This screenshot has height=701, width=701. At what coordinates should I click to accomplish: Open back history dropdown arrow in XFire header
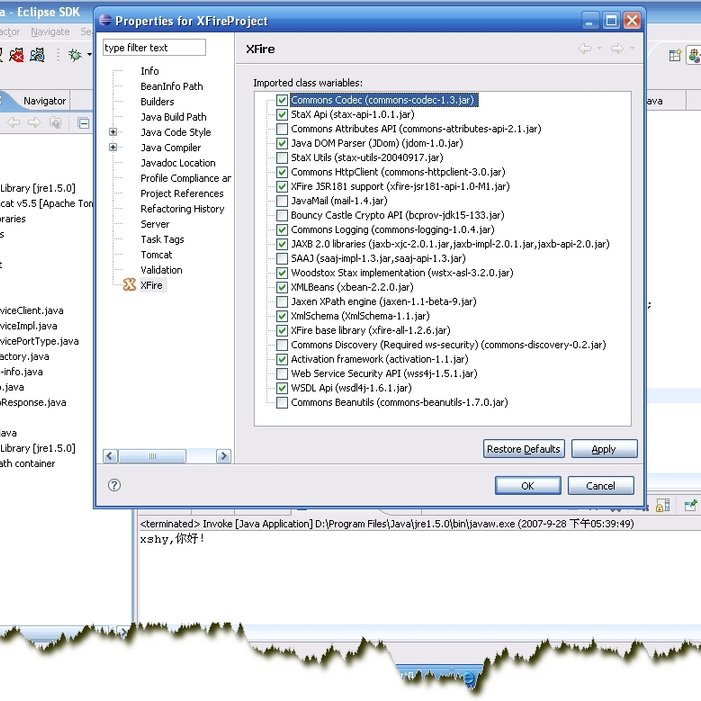[600, 48]
